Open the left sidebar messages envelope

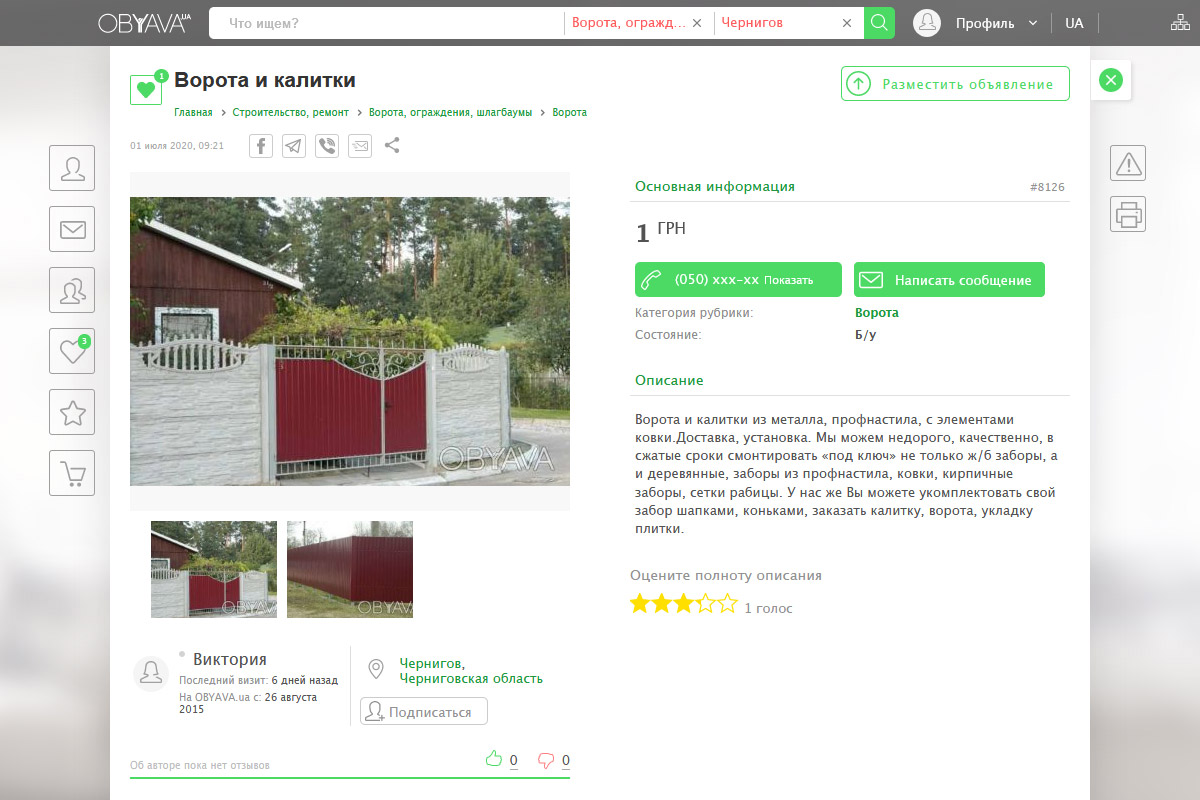click(x=72, y=229)
